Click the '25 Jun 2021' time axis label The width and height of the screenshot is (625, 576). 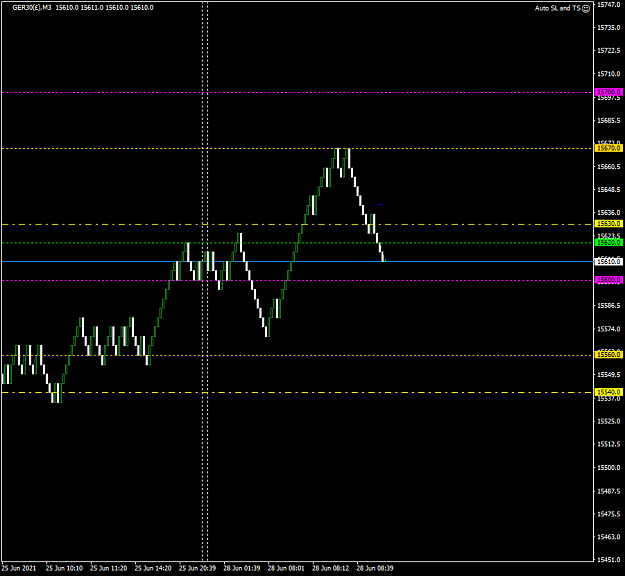click(x=18, y=568)
